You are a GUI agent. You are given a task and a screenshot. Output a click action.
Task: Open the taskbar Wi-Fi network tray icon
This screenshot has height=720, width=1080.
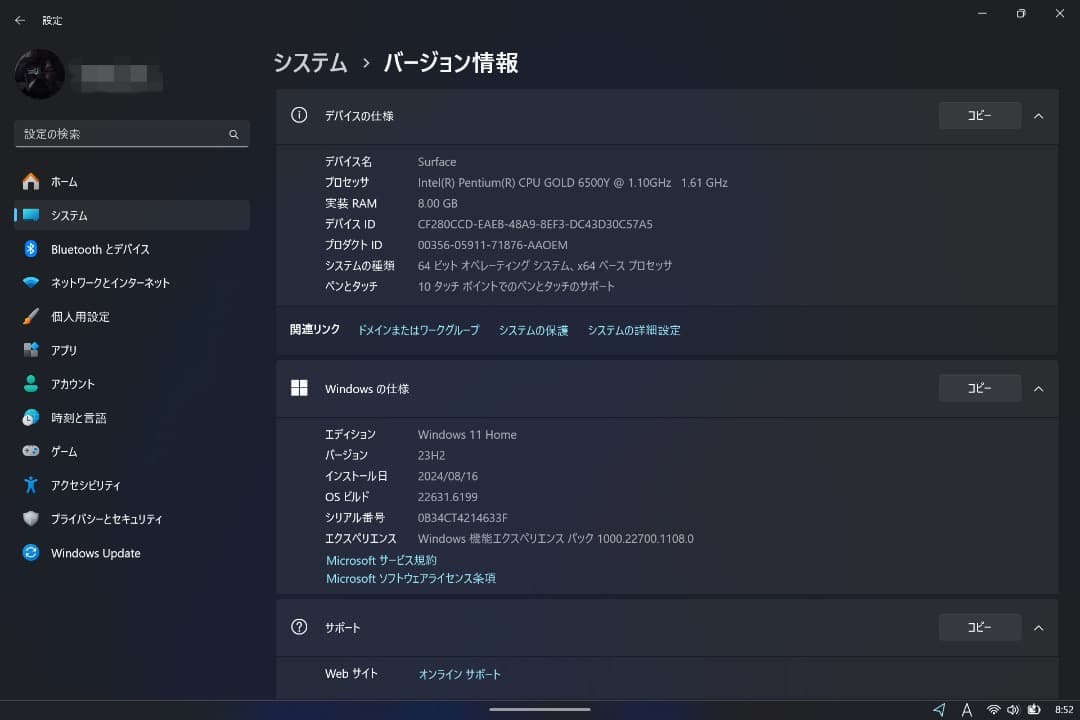point(993,709)
